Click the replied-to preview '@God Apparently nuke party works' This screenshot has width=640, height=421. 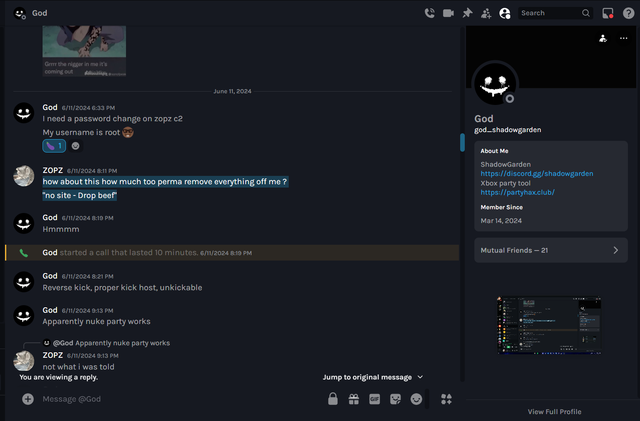111,343
